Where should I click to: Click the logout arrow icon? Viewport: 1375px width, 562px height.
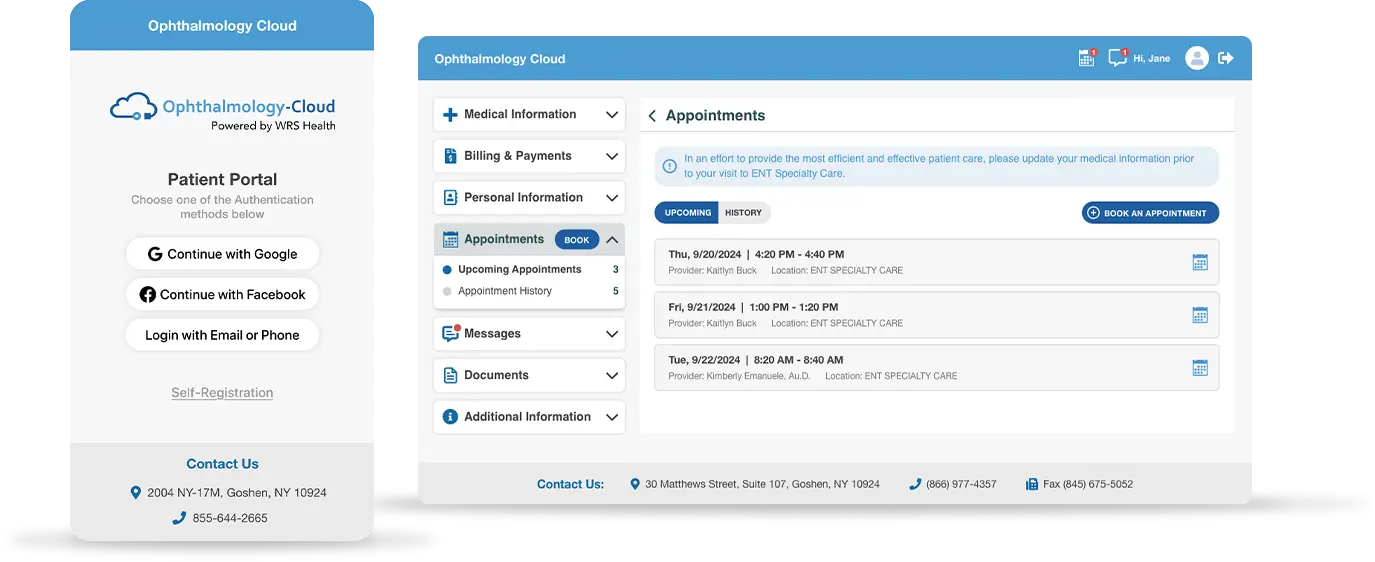coord(1226,58)
